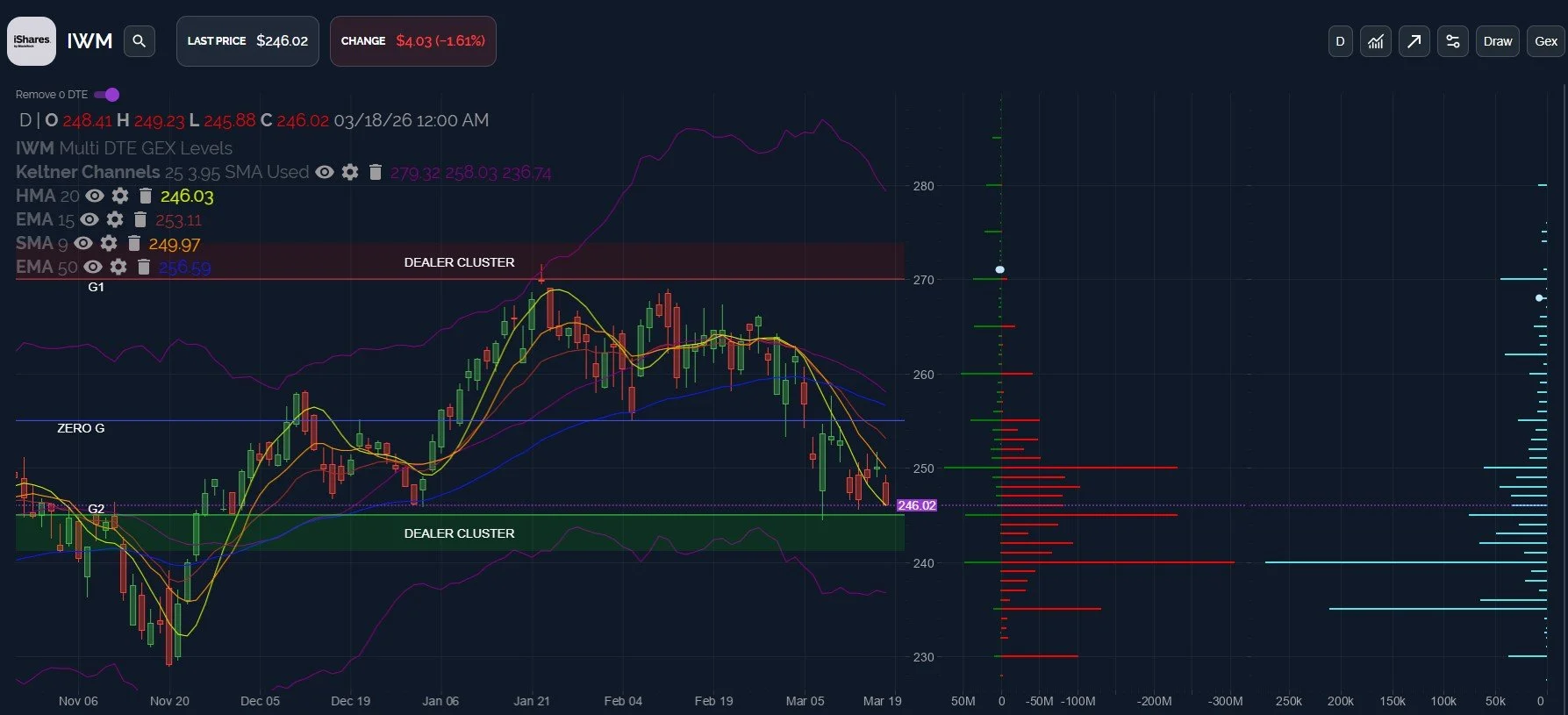
Task: Toggle EMA 50 visibility eye
Action: (x=93, y=267)
